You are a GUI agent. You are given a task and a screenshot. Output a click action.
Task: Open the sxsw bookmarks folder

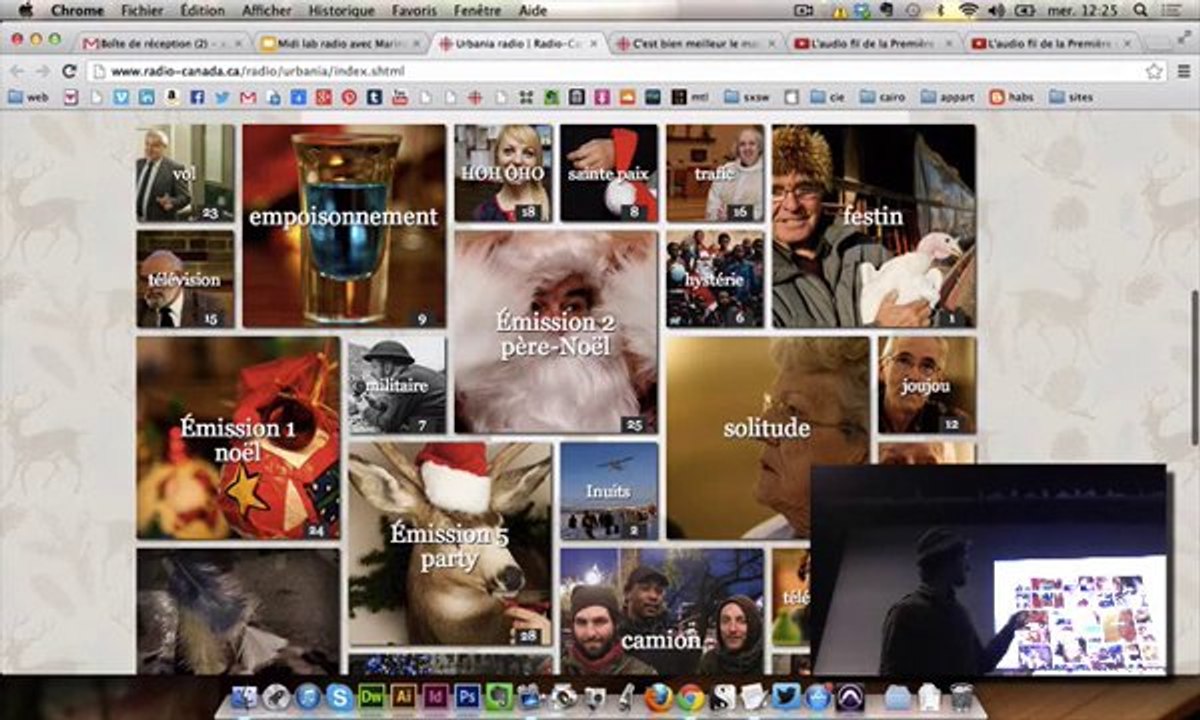coord(747,97)
